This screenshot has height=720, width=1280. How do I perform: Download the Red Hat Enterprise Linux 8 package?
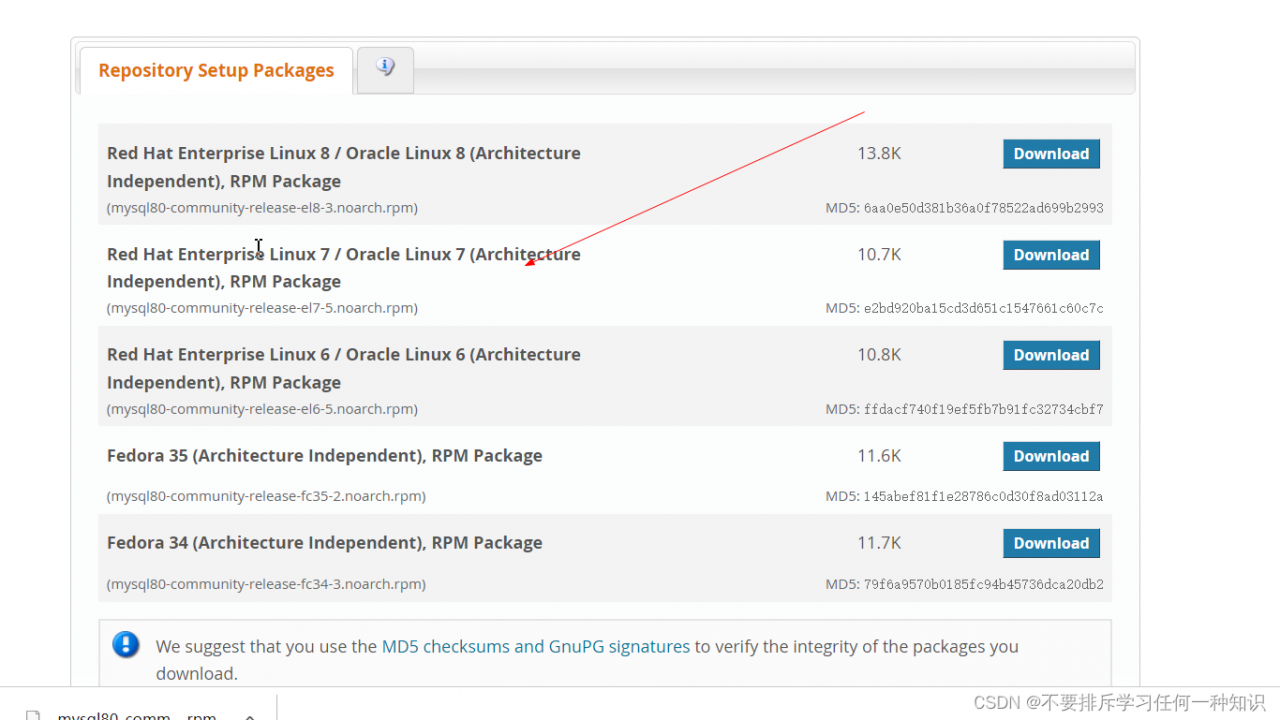(1051, 154)
